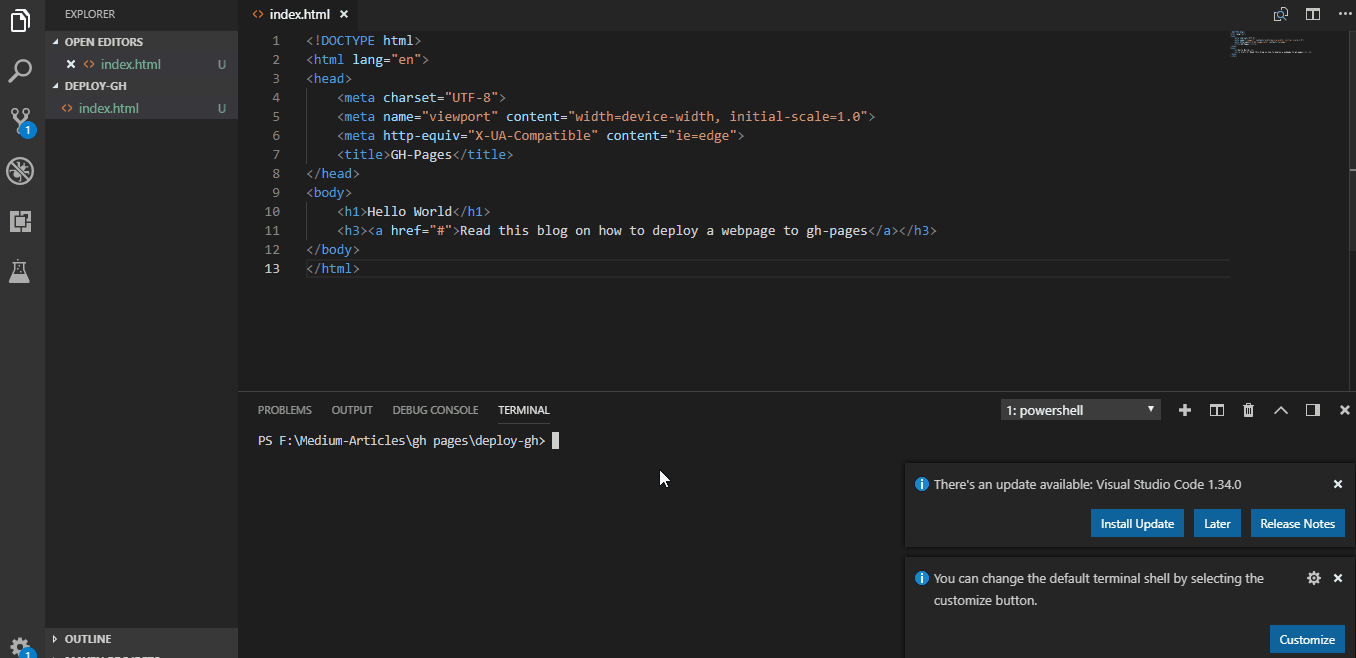
Task: Open the Test flask icon view
Action: coord(21,271)
